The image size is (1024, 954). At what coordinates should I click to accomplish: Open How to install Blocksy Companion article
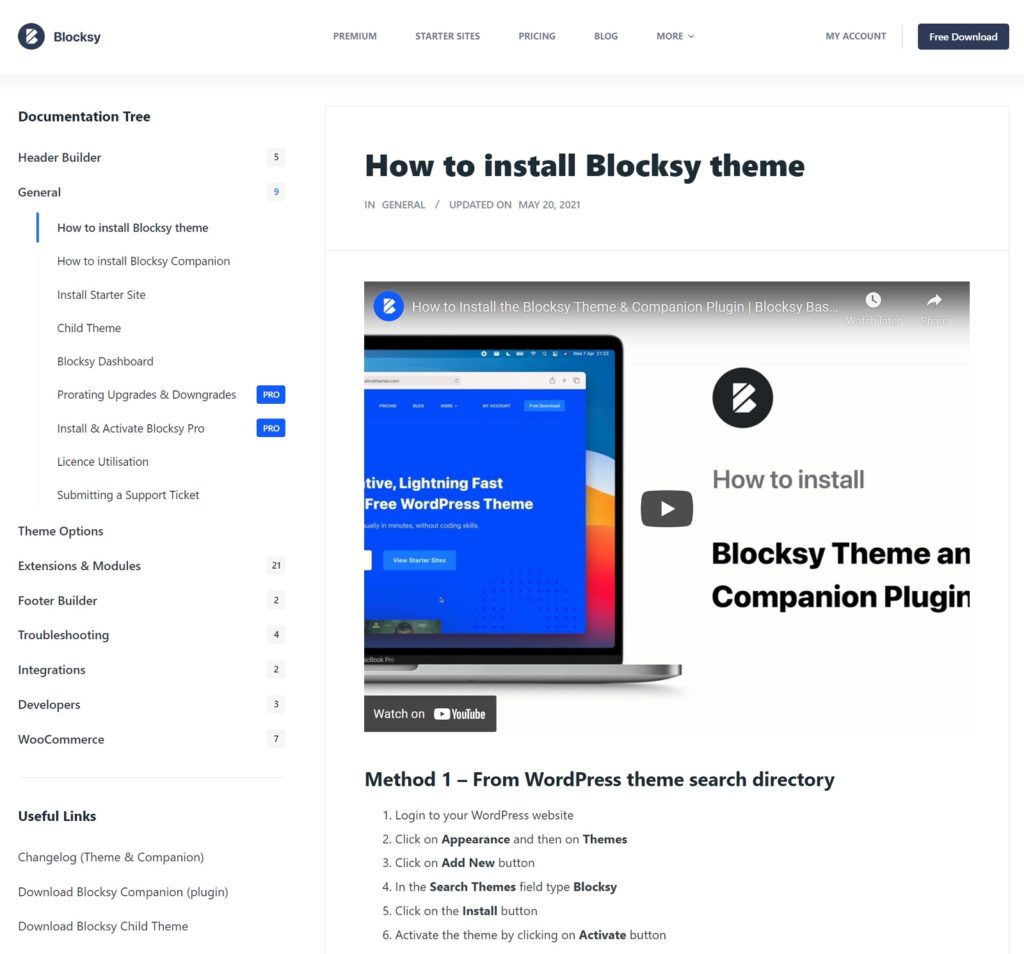143,261
